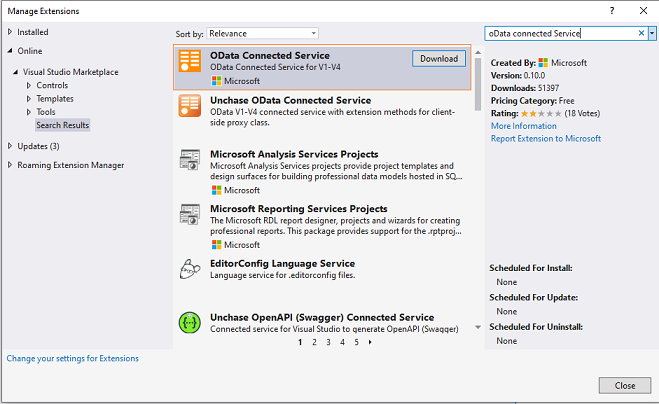The height and width of the screenshot is (404, 659).
Task: Go to results page 2
Action: (314, 341)
